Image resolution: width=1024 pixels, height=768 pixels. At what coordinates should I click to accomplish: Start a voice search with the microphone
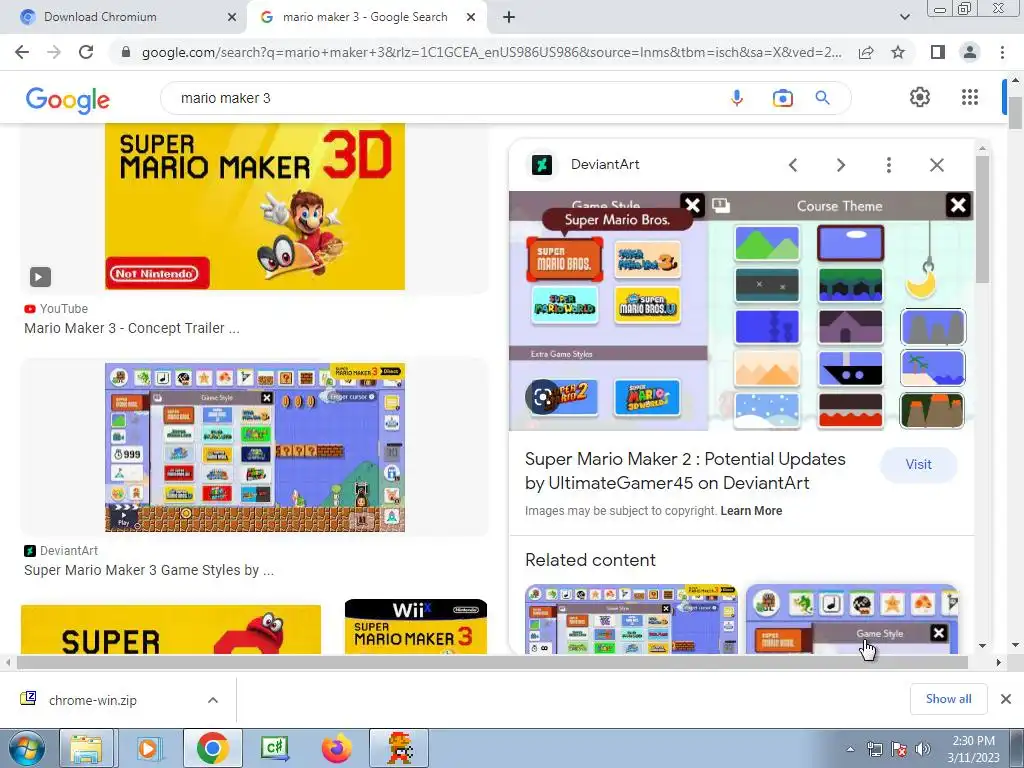coord(737,98)
